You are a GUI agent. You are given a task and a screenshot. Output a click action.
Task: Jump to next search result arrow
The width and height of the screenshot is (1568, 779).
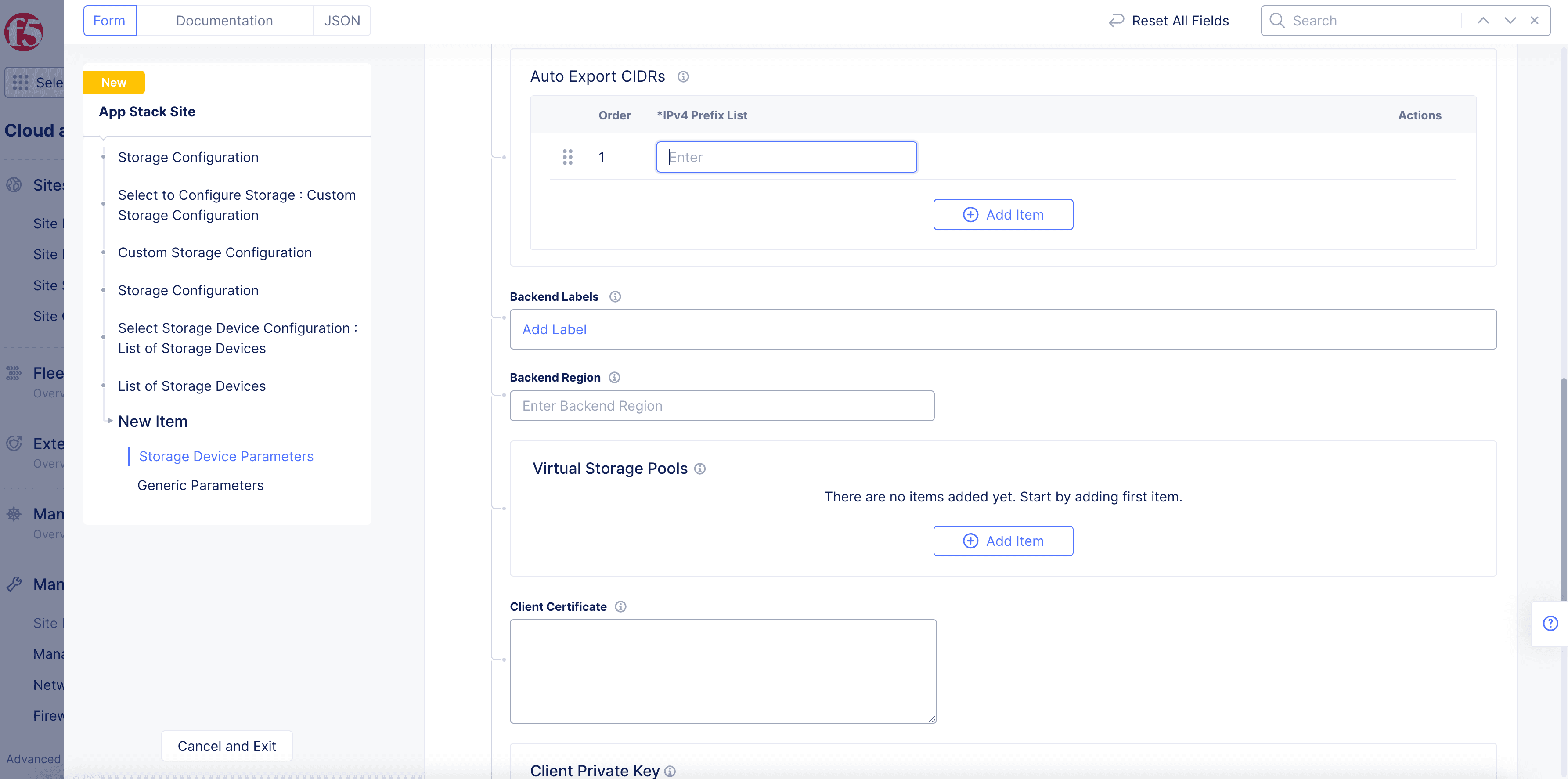[1510, 21]
